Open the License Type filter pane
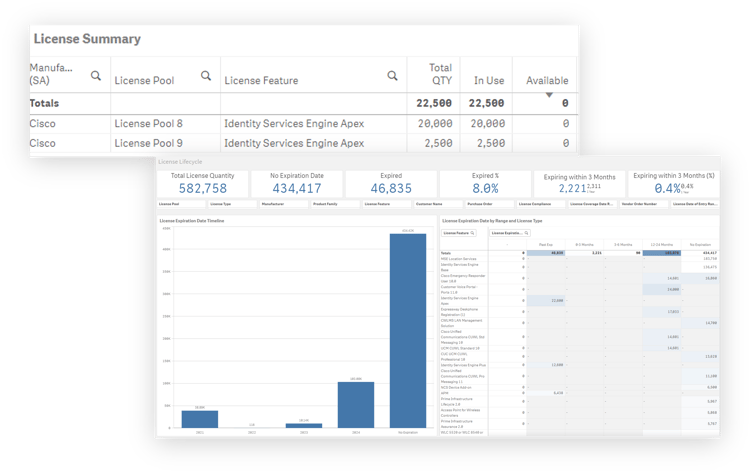The image size is (750, 472). tap(233, 204)
